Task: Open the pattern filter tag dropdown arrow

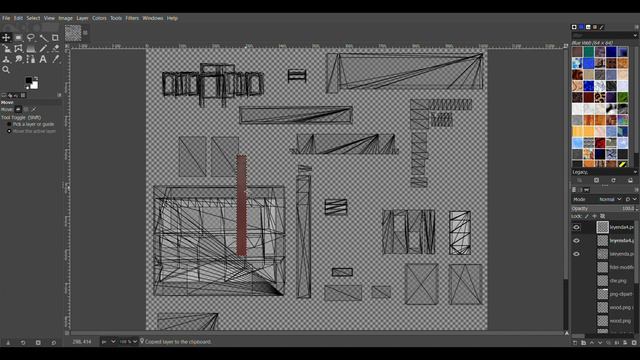Action: click(x=635, y=36)
